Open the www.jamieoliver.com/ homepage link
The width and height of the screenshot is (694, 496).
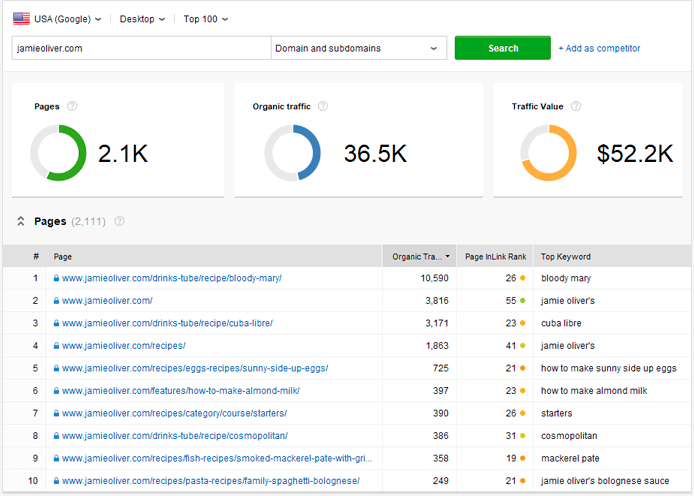107,300
